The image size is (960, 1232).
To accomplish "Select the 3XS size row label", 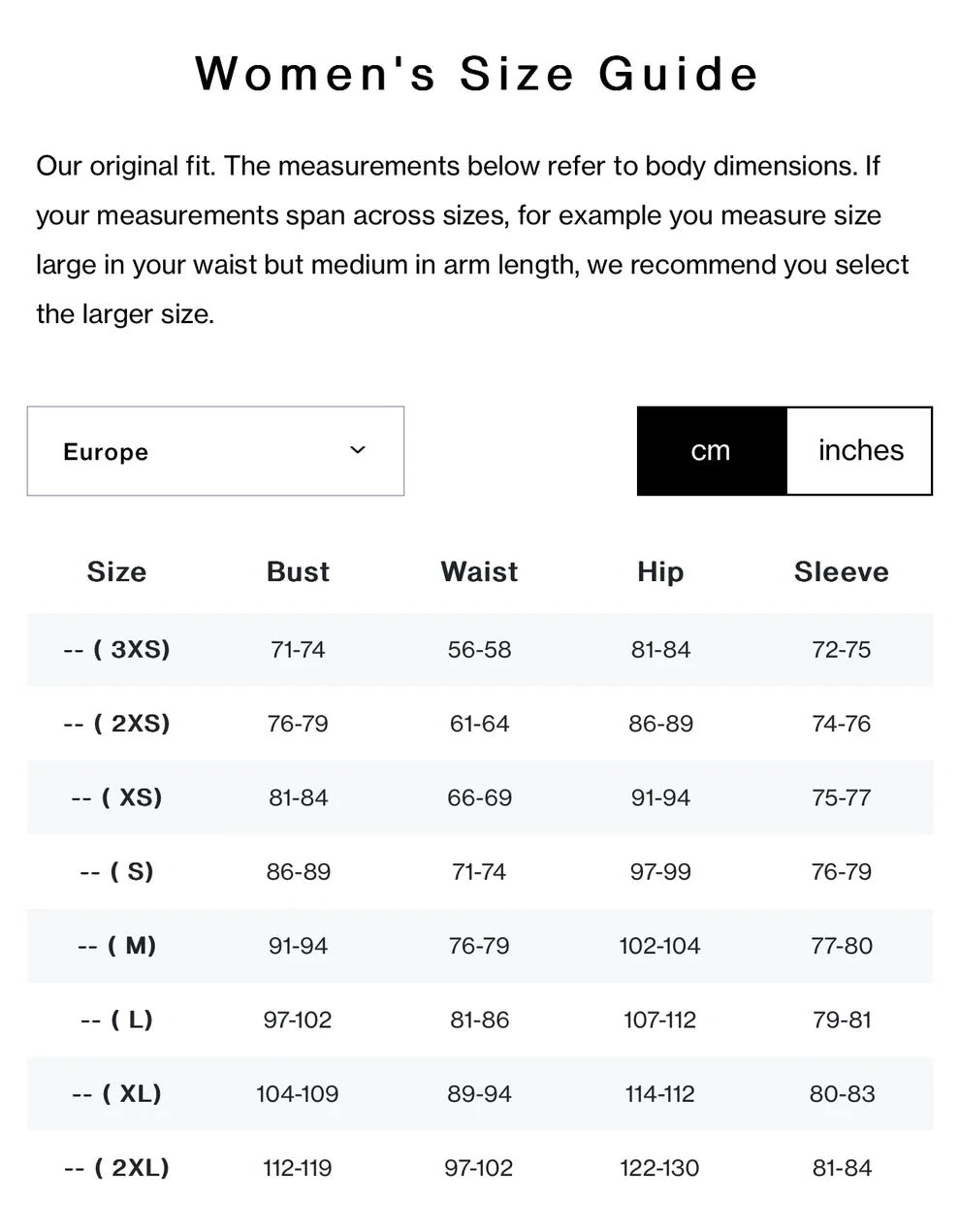I will (x=116, y=649).
